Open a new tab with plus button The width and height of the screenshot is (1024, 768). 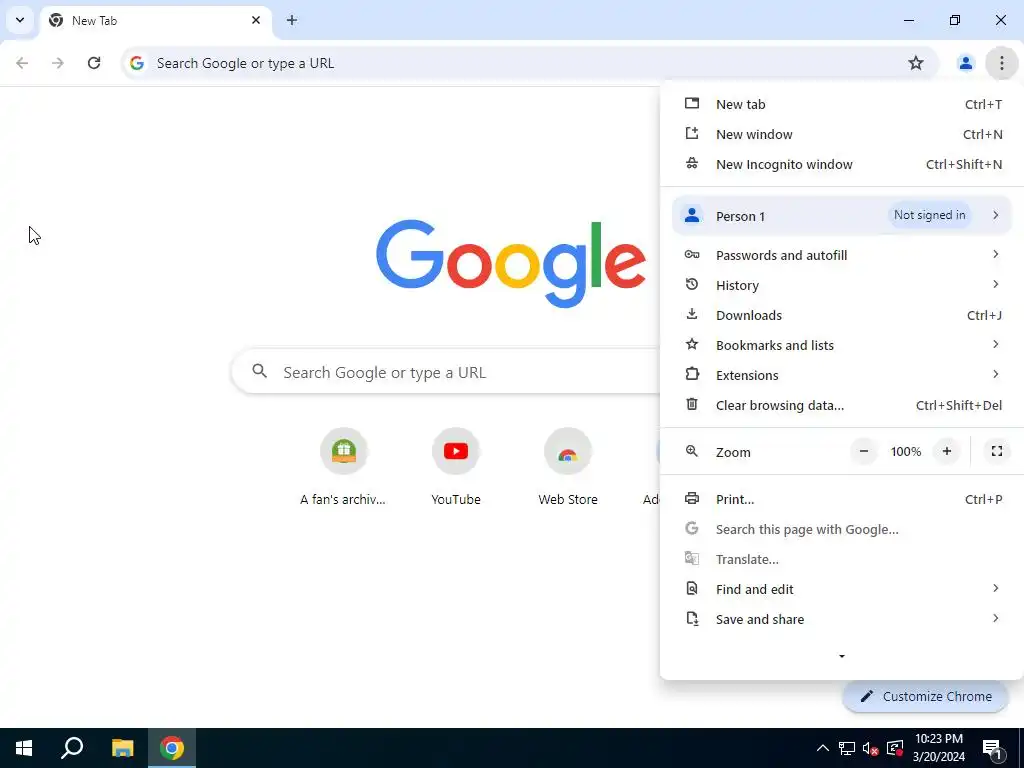292,20
